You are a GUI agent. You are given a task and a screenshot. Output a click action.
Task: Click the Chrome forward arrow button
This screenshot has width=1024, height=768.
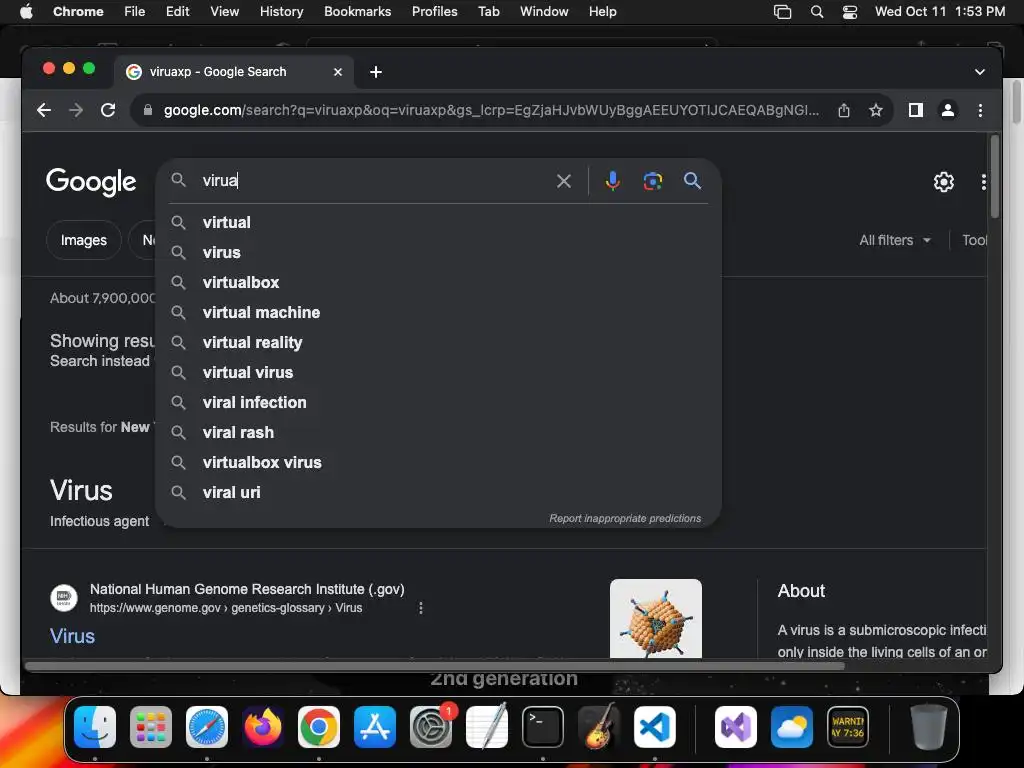76,110
